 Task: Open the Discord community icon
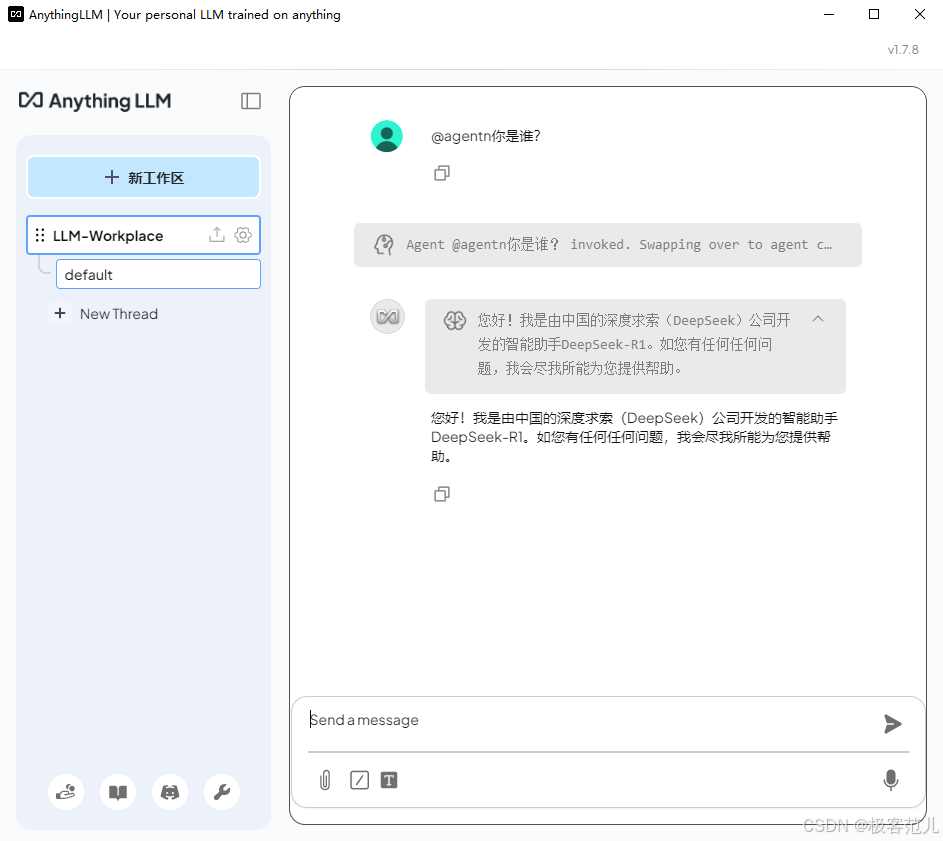click(x=170, y=792)
